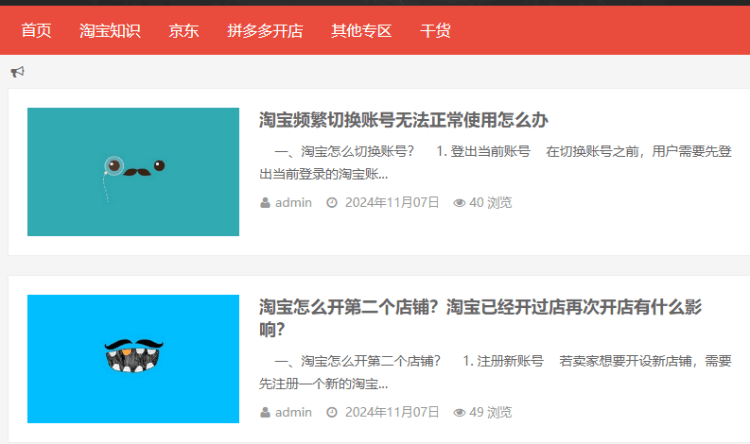750x444 pixels.
Task: Click the user icon in 49 浏览 article
Action: pyautogui.click(x=265, y=412)
